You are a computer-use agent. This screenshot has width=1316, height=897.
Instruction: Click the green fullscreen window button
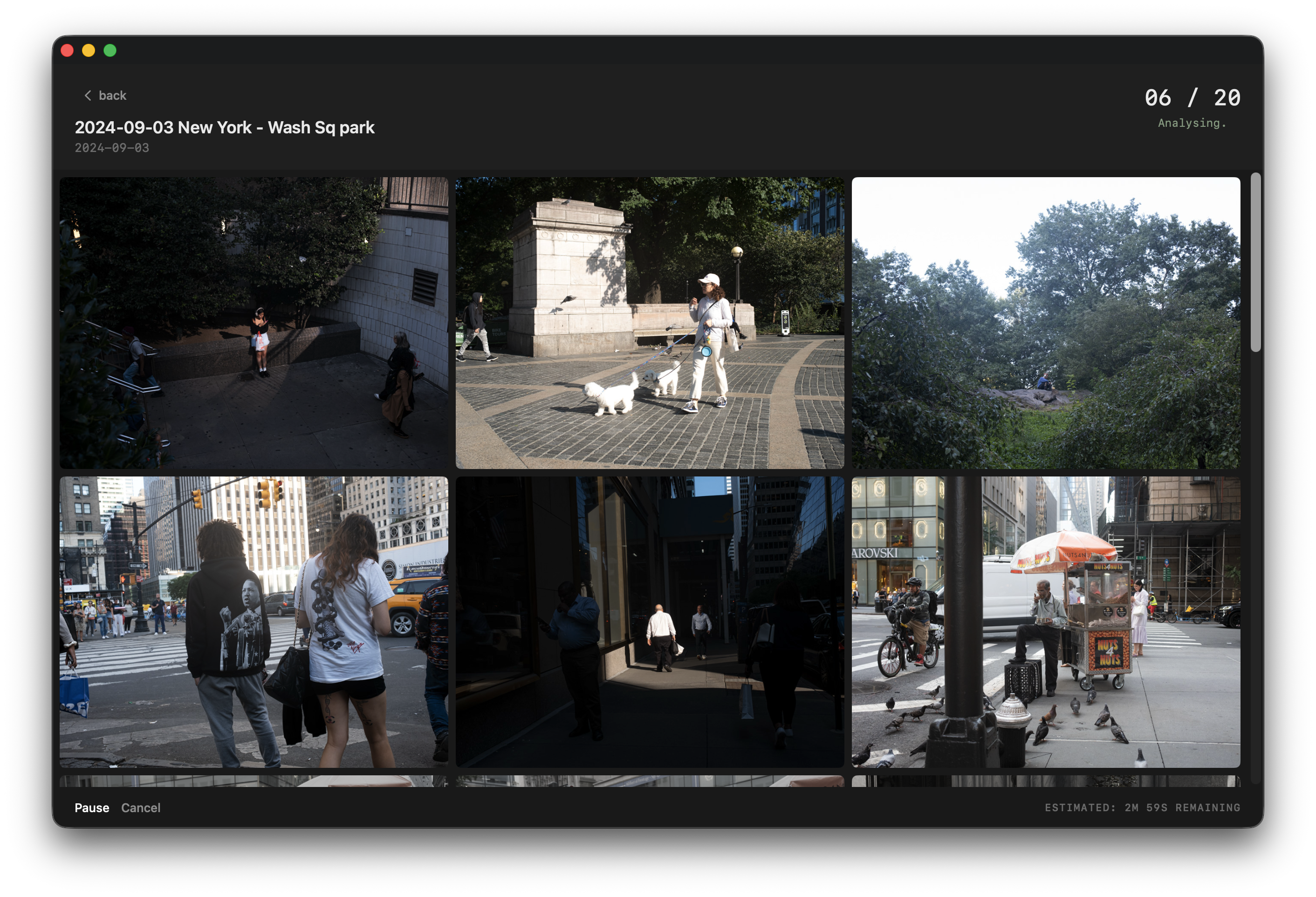click(x=110, y=50)
